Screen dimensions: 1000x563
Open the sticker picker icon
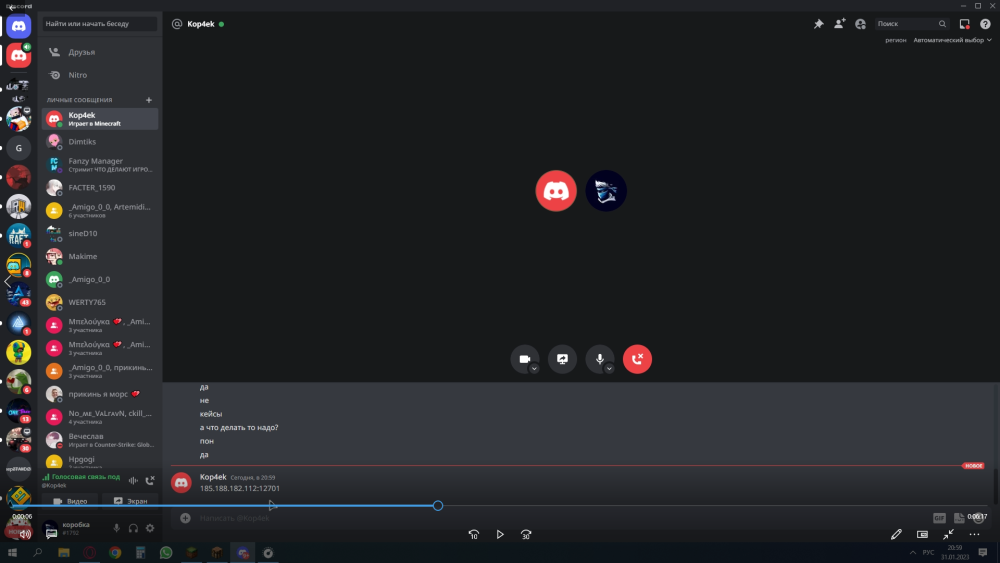pos(959,518)
